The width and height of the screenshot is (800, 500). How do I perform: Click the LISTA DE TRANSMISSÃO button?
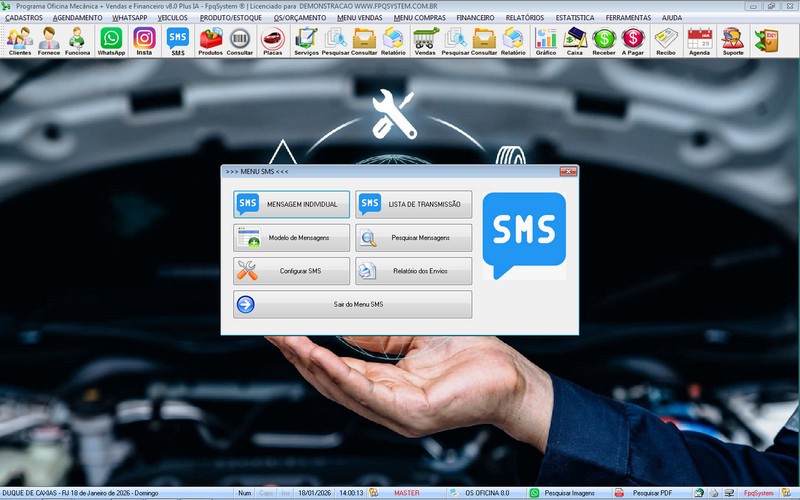tap(414, 204)
